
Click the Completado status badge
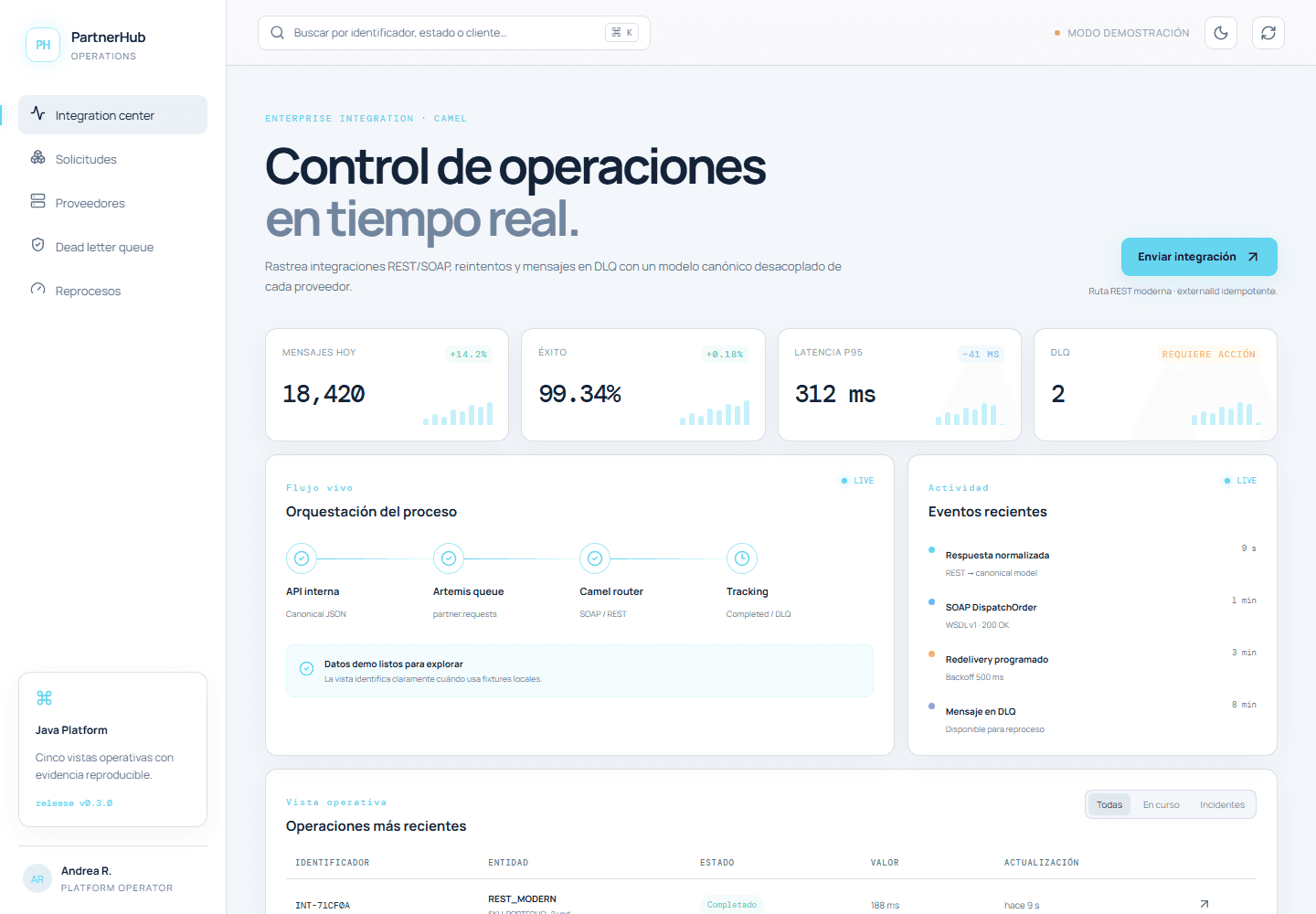coord(732,905)
